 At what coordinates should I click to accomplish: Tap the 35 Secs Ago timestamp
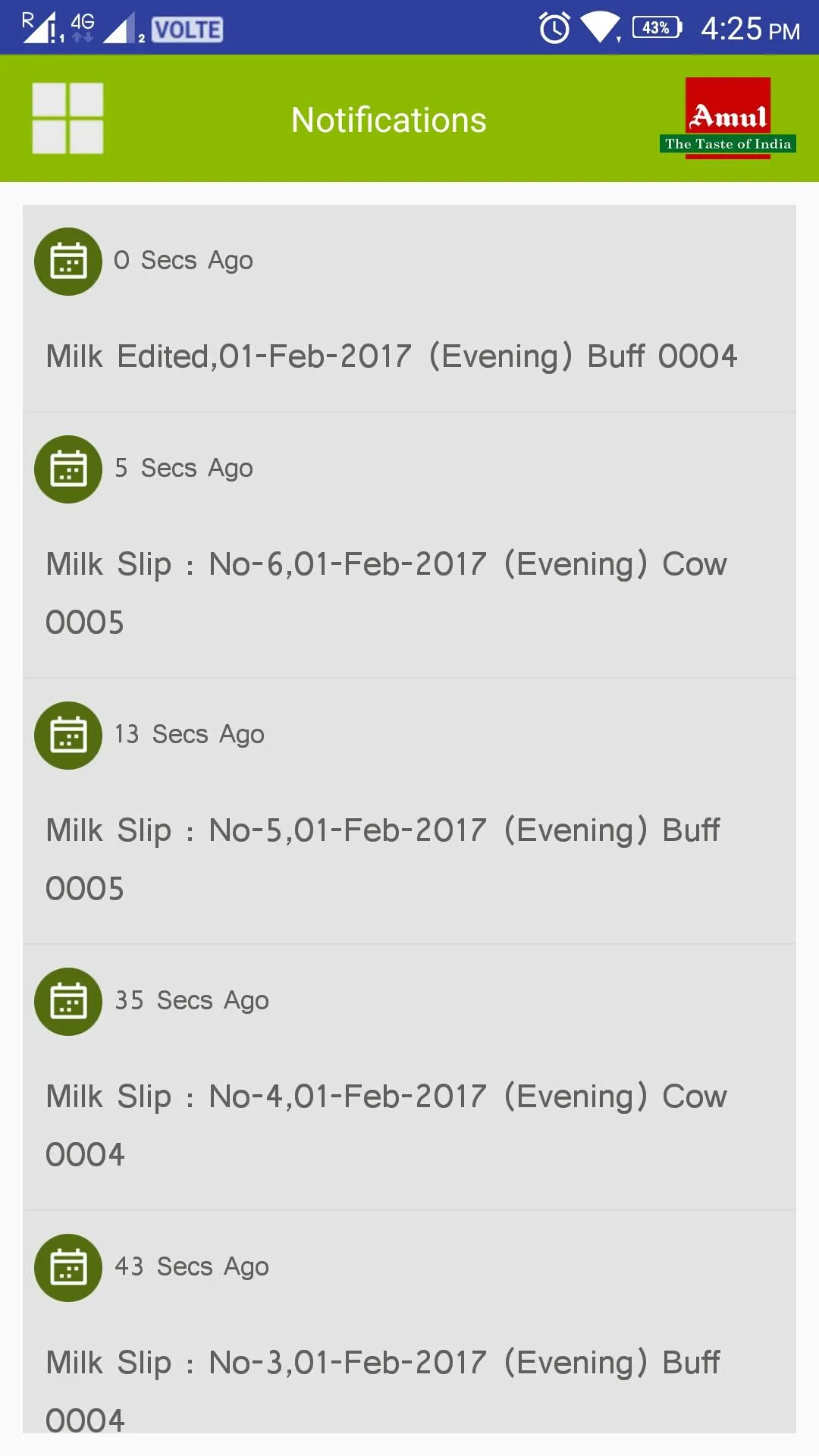192,1001
